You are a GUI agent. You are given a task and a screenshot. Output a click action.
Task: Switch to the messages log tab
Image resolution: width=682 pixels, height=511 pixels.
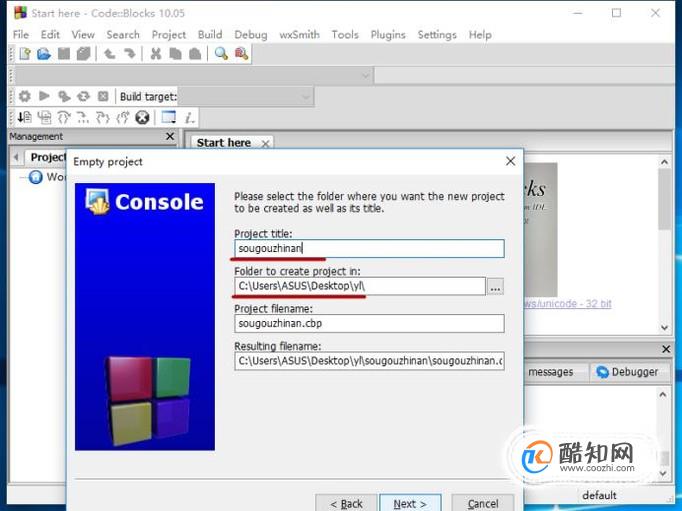pyautogui.click(x=551, y=372)
